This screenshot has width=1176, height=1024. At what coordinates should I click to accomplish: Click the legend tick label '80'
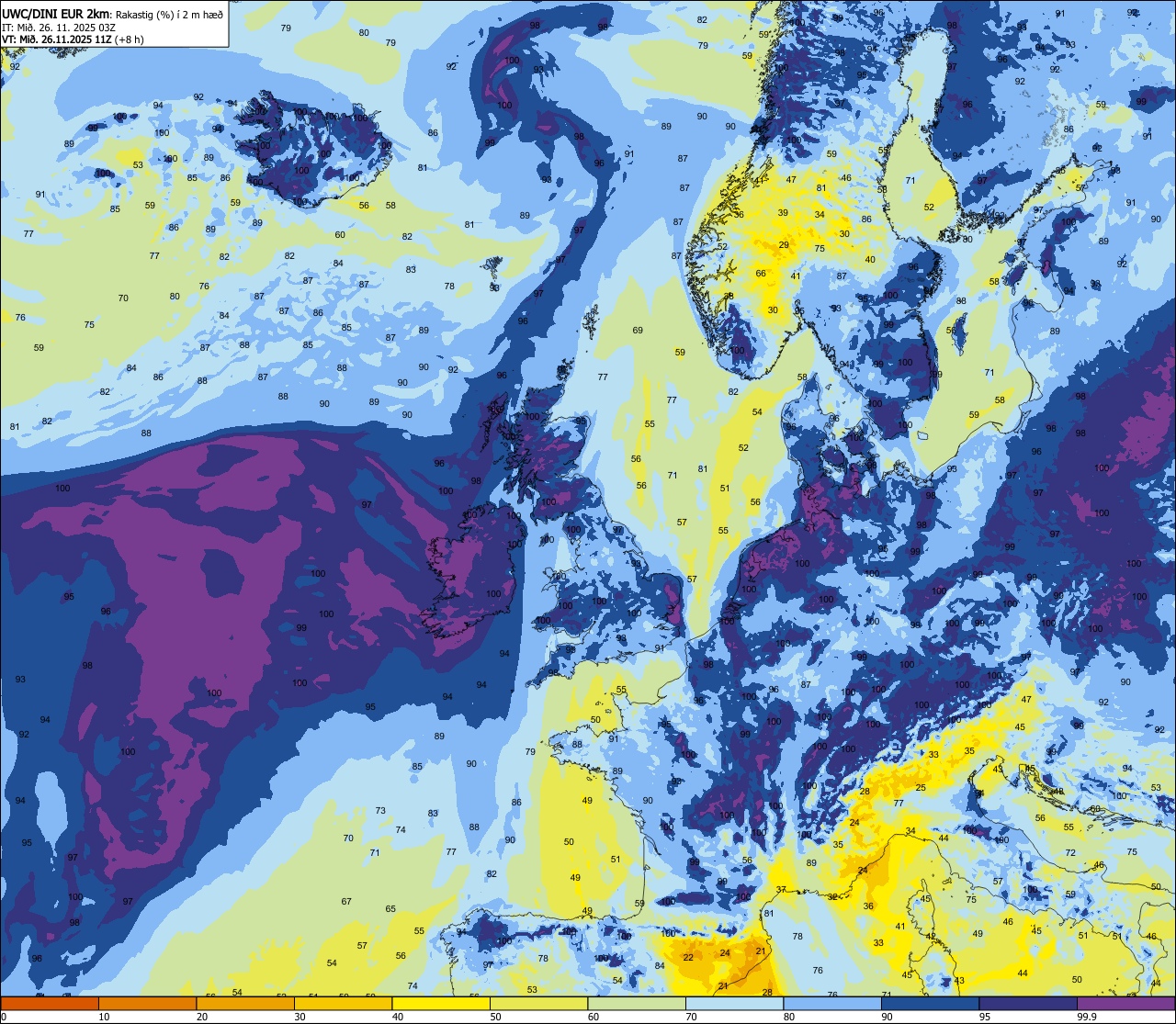[789, 1017]
